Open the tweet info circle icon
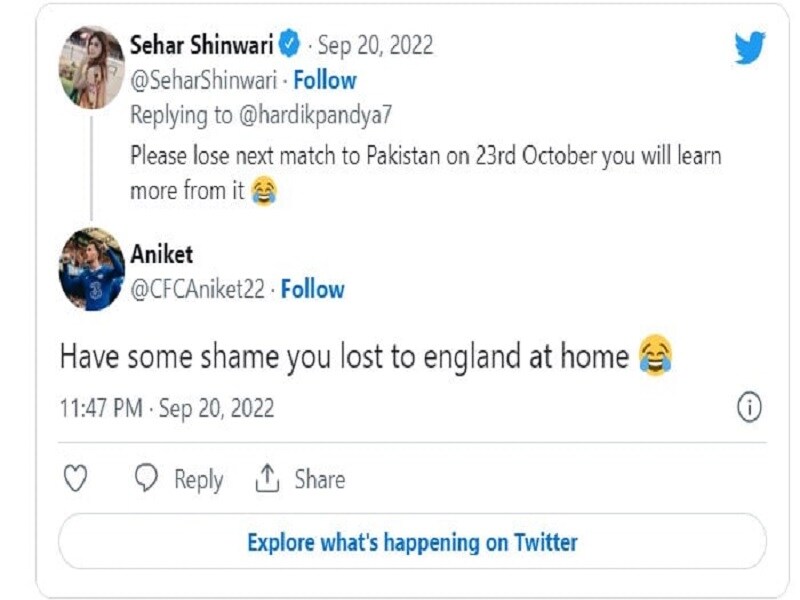The height and width of the screenshot is (600, 800). click(749, 407)
